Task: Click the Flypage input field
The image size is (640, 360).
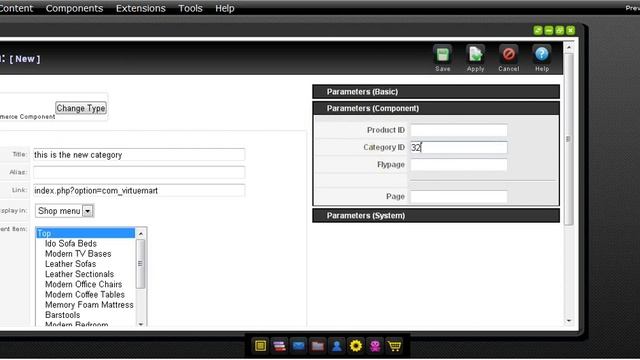Action: (459, 164)
